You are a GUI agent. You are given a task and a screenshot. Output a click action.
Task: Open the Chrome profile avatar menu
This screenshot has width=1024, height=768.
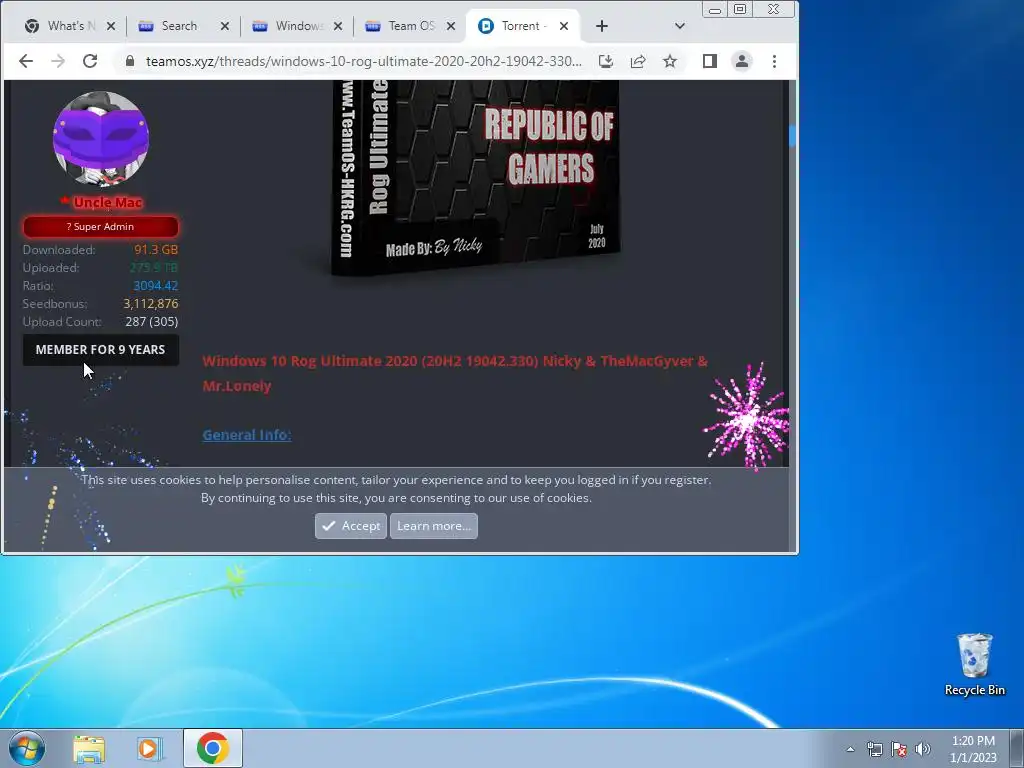pyautogui.click(x=742, y=61)
